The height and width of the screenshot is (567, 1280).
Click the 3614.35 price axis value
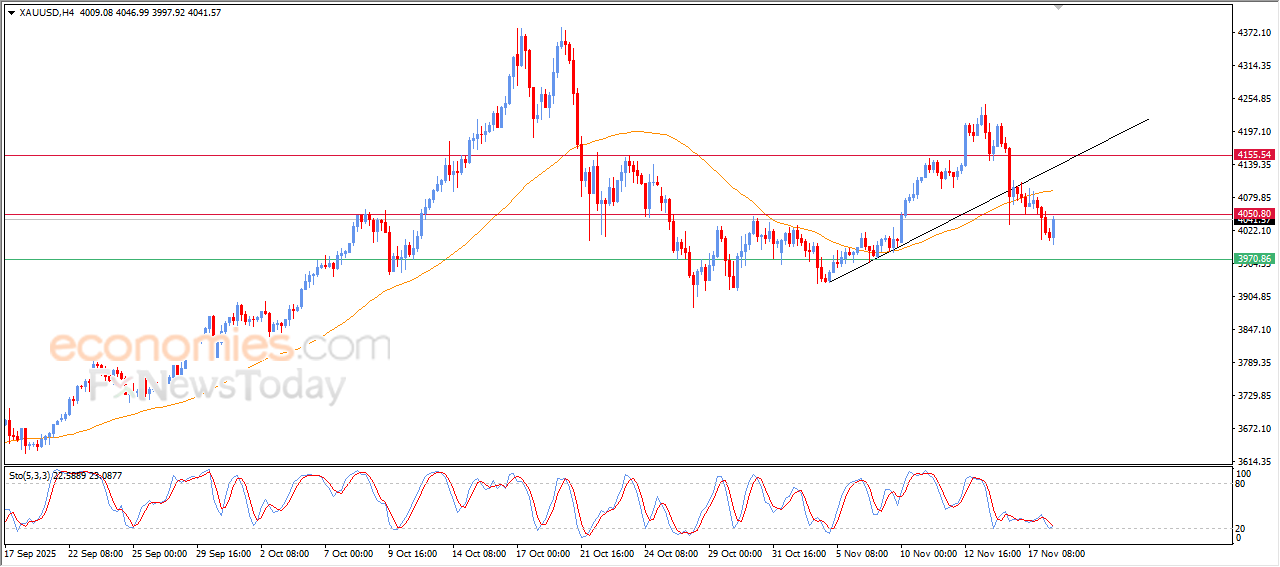point(1254,462)
